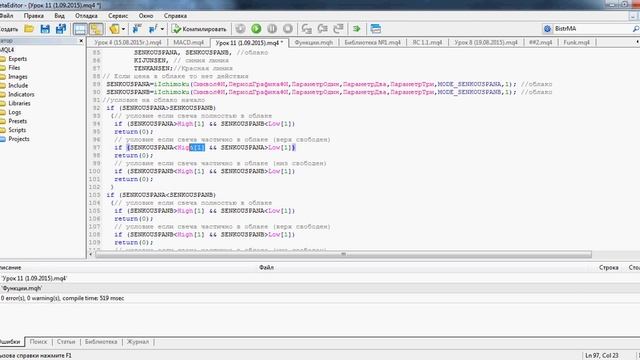Viewport: 640px width, 360px height.
Task: Click the Step Into debug icon
Action: [307, 29]
